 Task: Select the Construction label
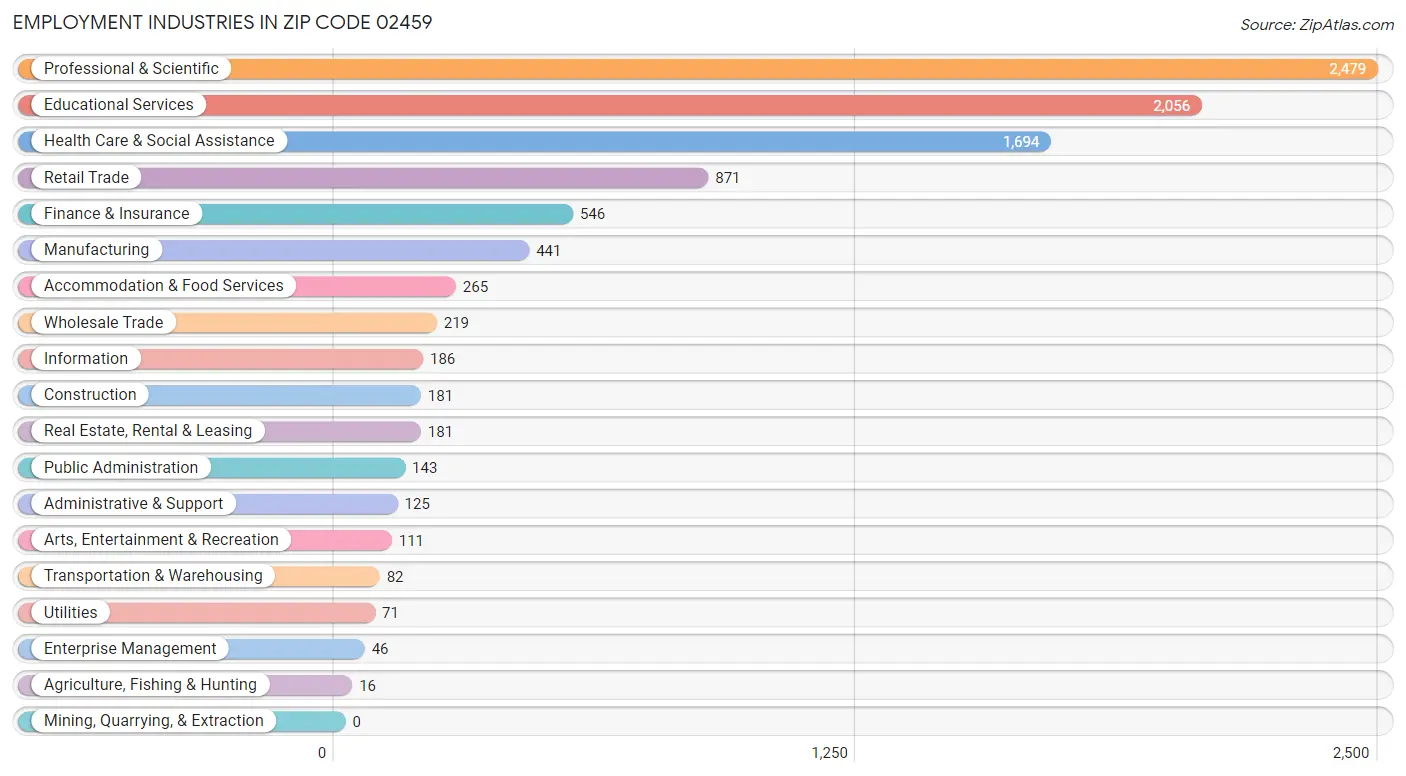pos(90,395)
